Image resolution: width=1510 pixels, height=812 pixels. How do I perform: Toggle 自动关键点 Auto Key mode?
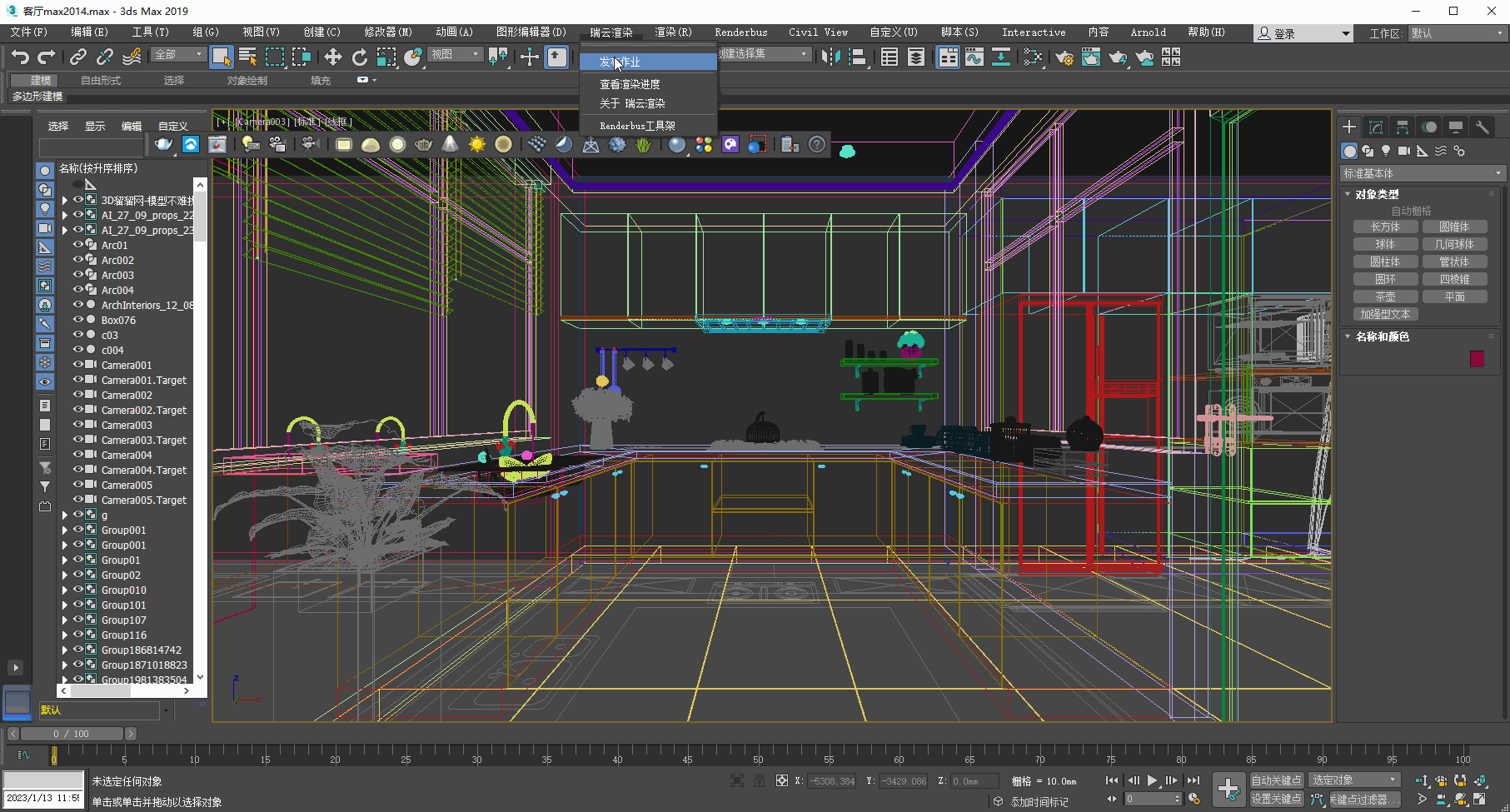coord(1276,780)
